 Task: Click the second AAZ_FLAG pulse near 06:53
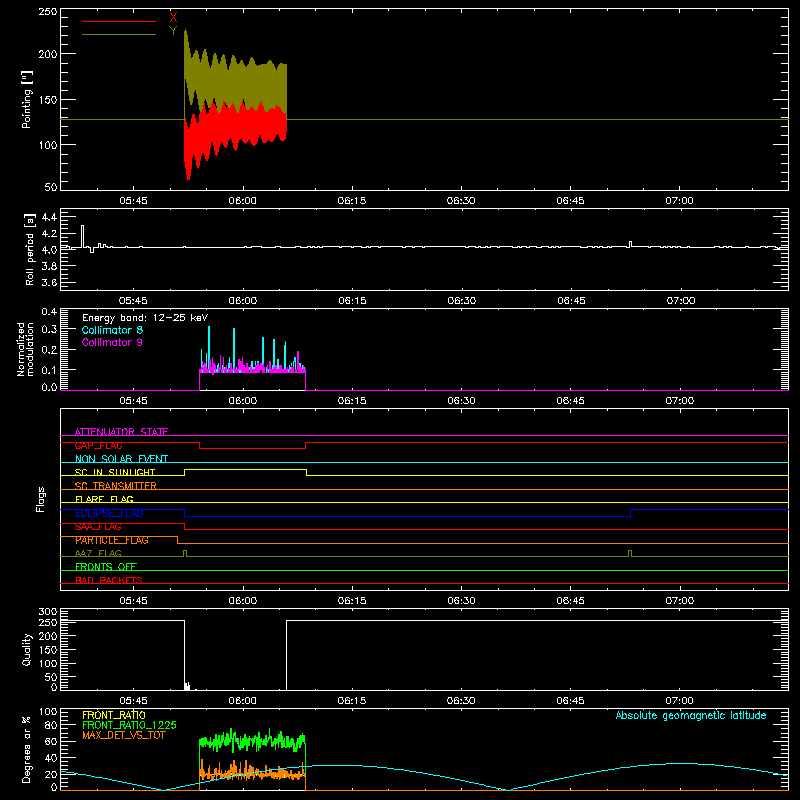click(630, 554)
